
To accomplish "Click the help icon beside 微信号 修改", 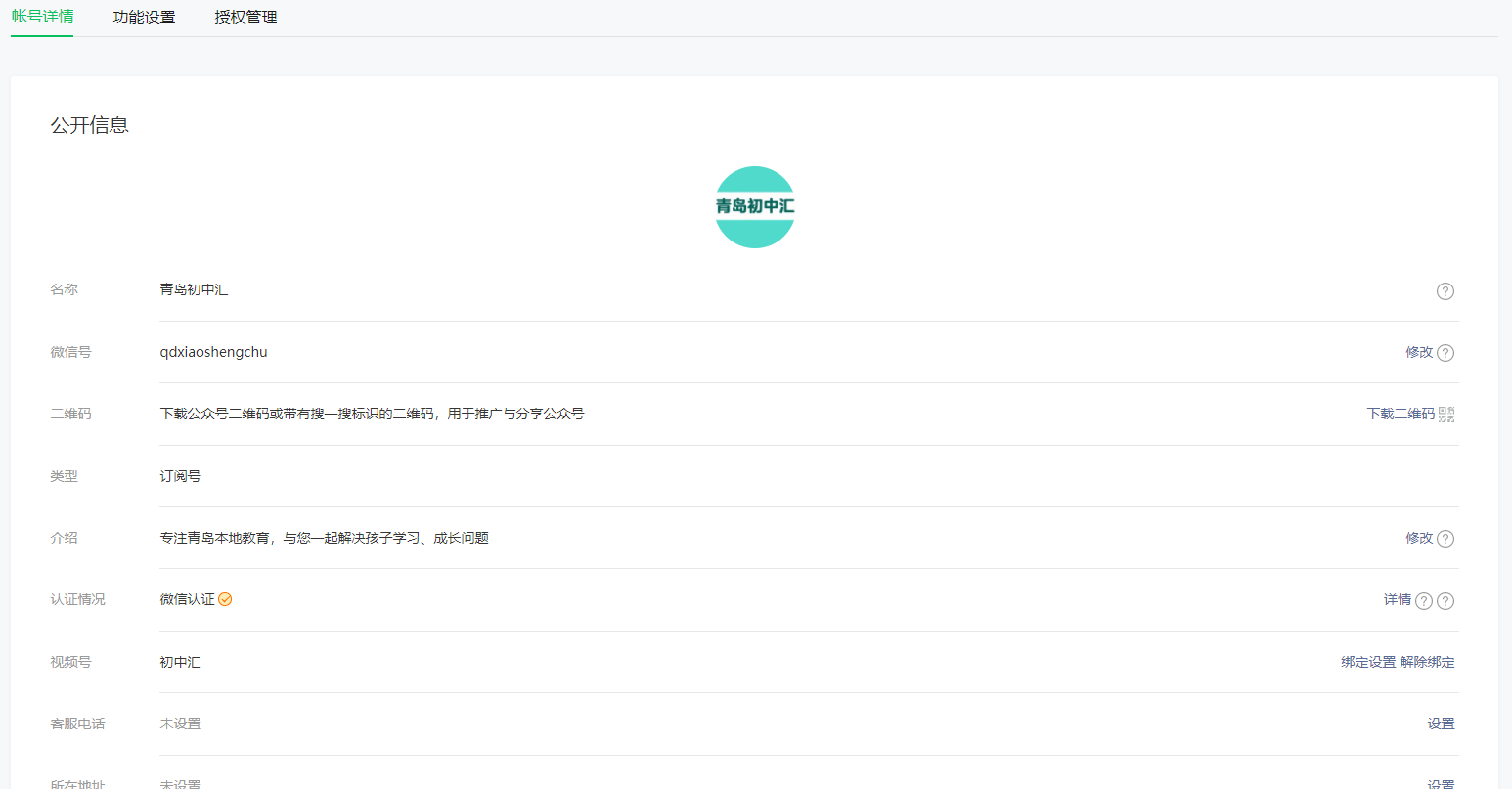I will tap(1445, 353).
